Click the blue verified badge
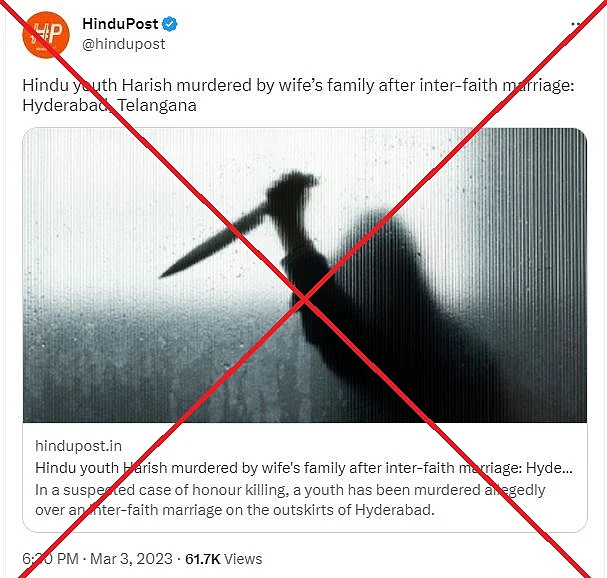This screenshot has width=607, height=578. tap(170, 24)
